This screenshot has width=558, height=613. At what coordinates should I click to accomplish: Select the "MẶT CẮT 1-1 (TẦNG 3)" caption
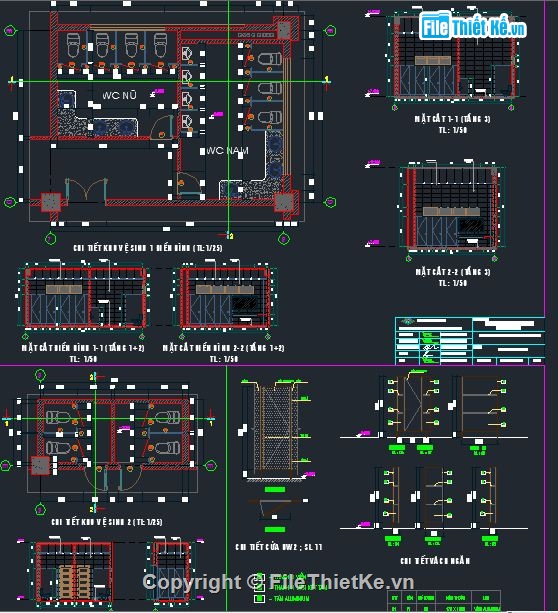(x=452, y=118)
